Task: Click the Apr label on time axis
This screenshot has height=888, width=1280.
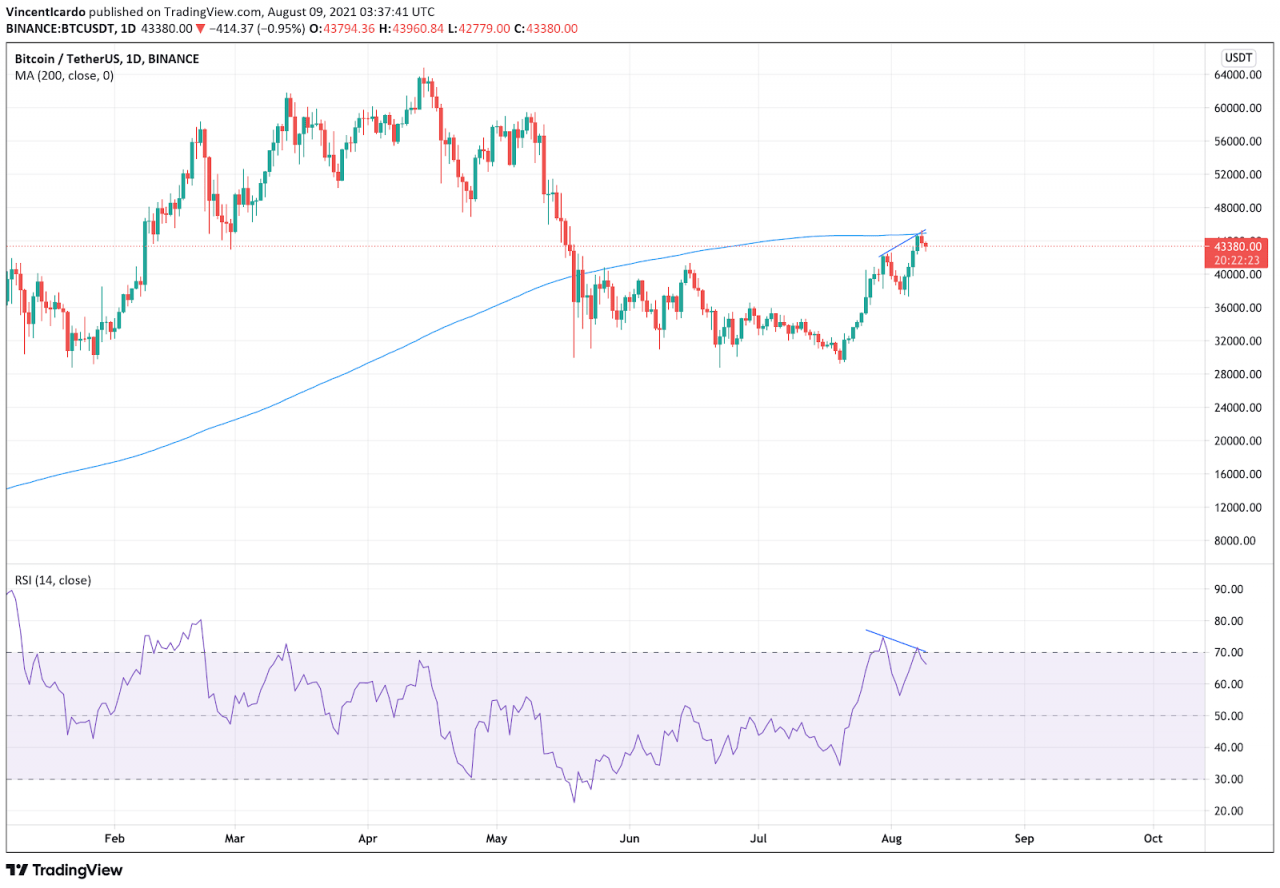Action: click(368, 839)
